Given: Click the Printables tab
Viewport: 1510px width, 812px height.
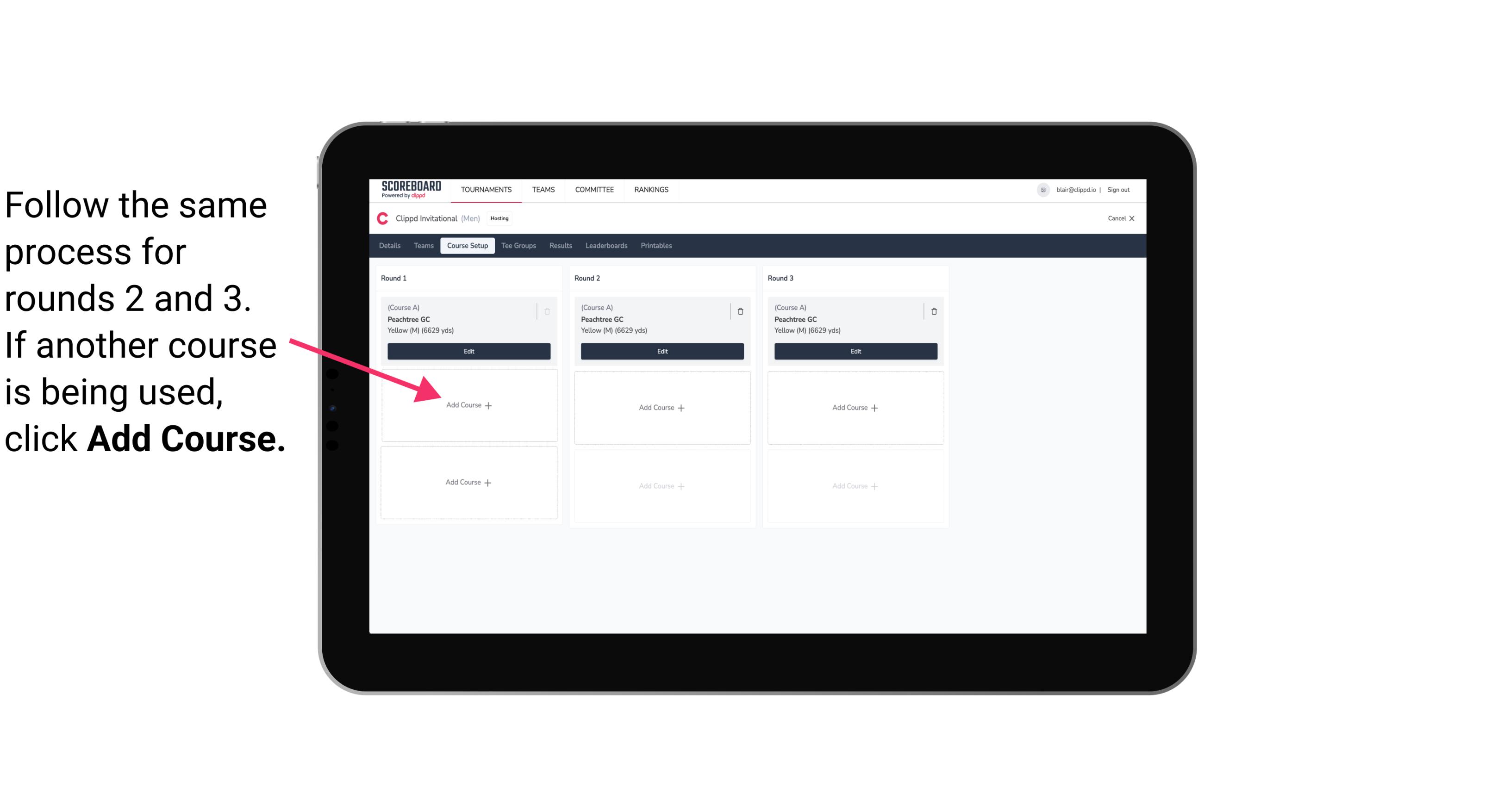Looking at the screenshot, I should (658, 246).
